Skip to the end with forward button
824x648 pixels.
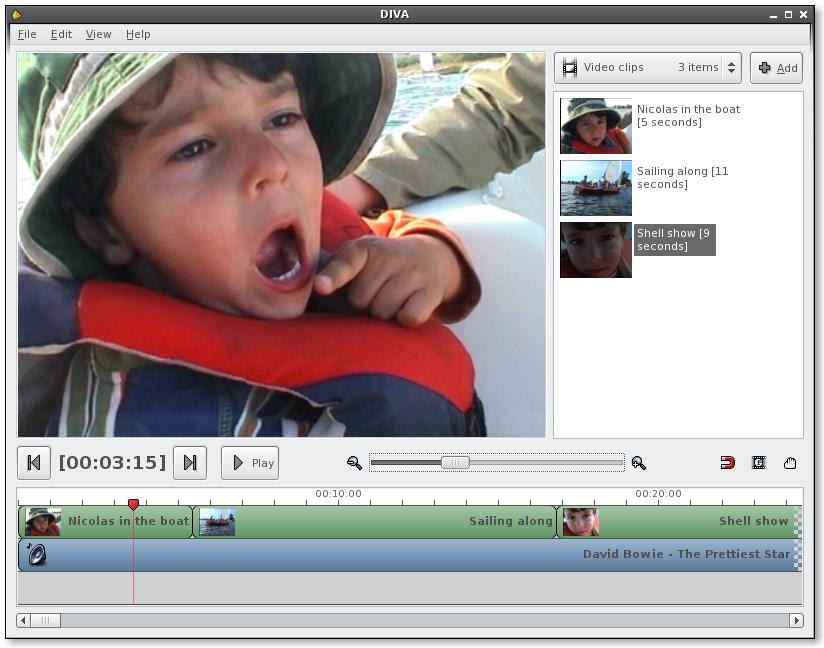[190, 463]
